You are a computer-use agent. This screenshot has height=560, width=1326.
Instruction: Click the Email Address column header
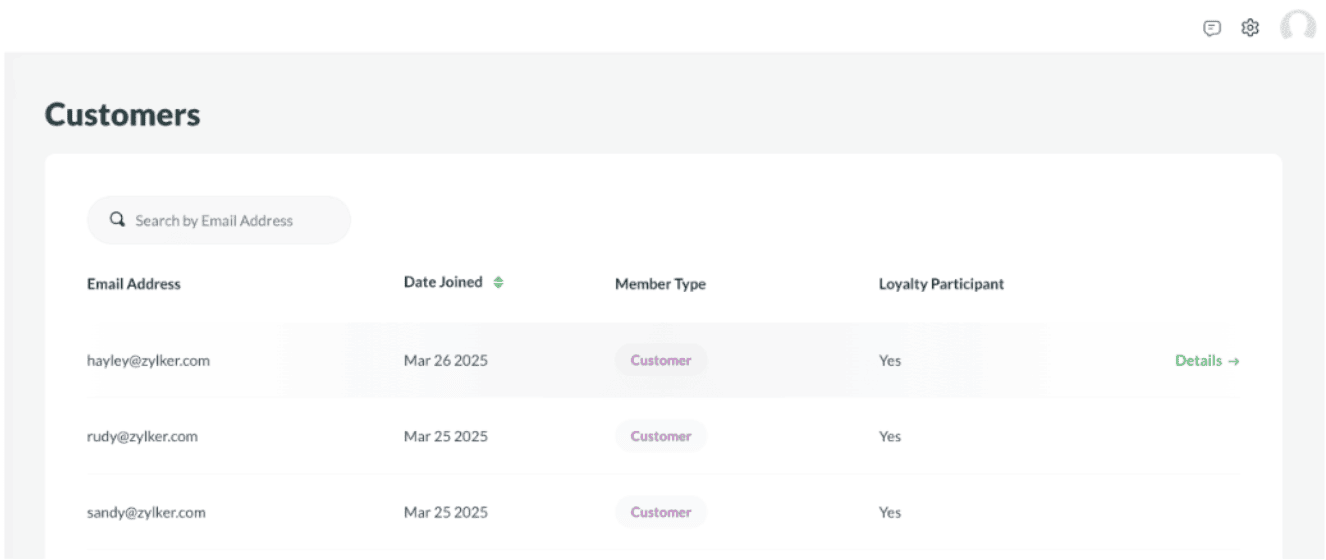click(134, 284)
